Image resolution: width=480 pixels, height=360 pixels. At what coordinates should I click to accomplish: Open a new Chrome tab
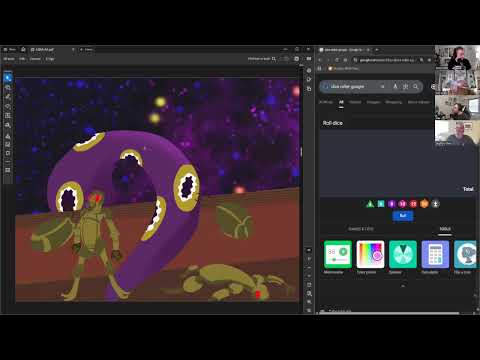click(x=377, y=50)
